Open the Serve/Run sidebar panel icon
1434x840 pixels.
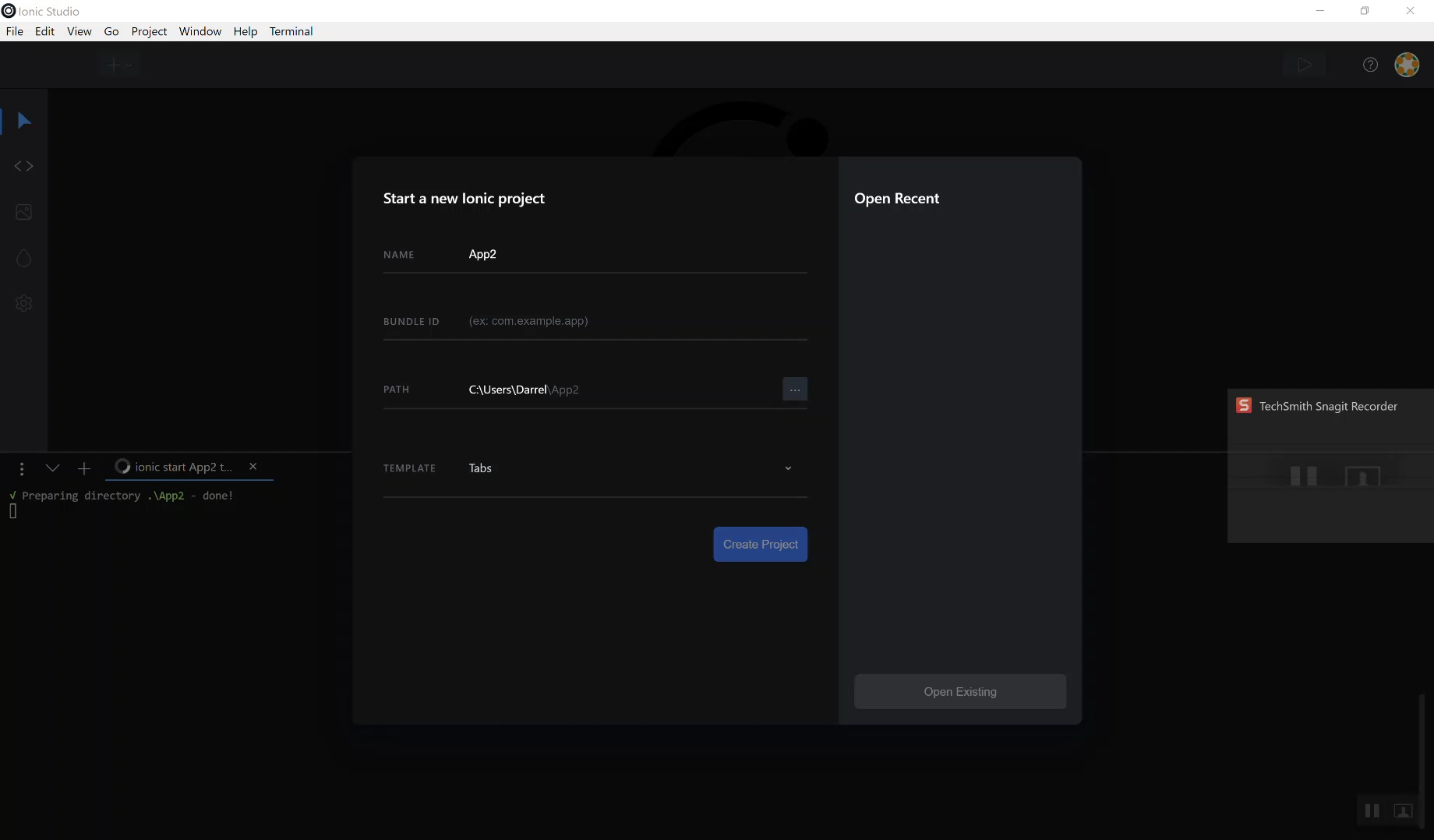click(x=23, y=121)
